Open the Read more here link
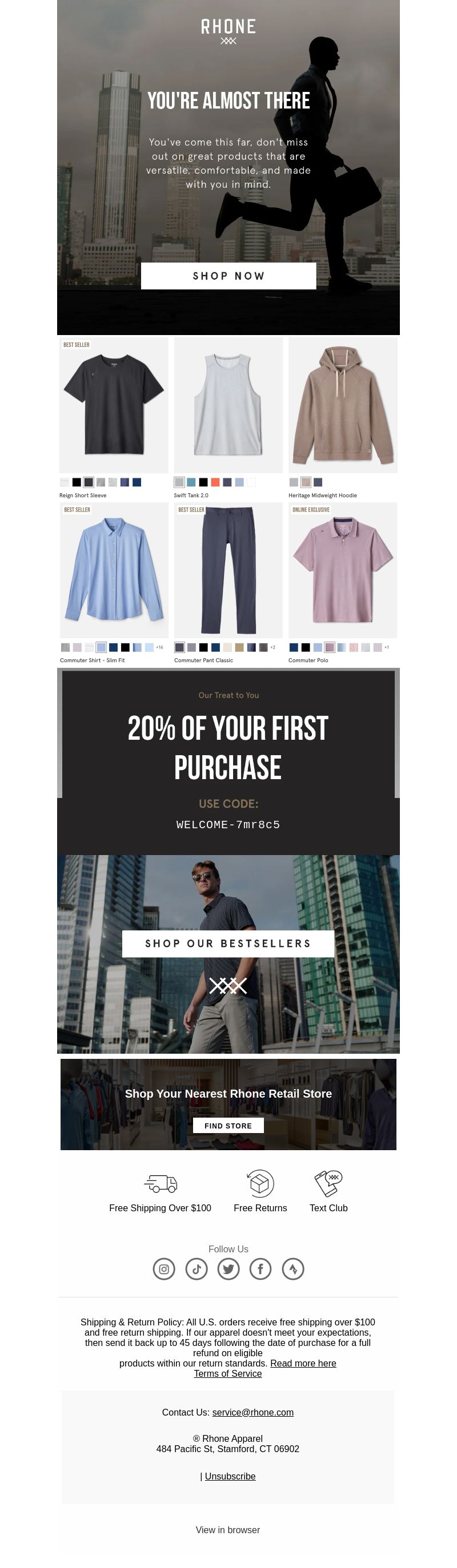Viewport: 457px width, 1568px height. tap(303, 1363)
